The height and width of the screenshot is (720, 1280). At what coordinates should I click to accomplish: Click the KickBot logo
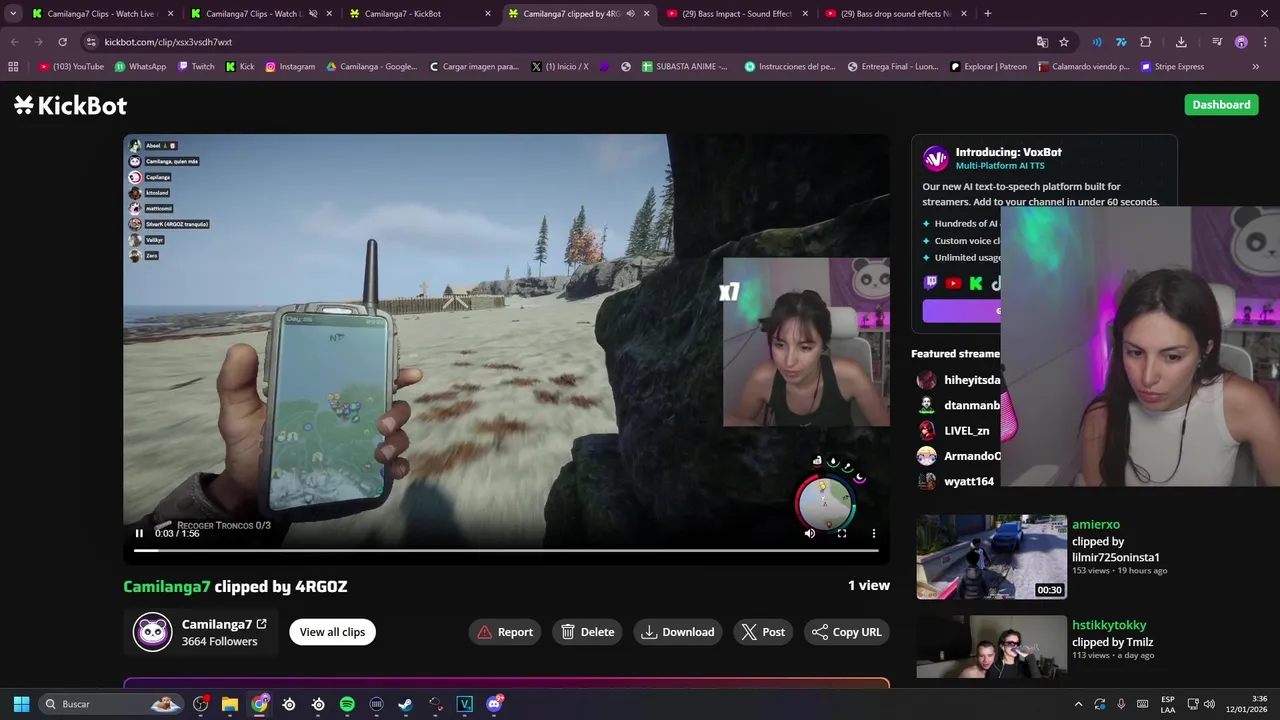tap(70, 105)
